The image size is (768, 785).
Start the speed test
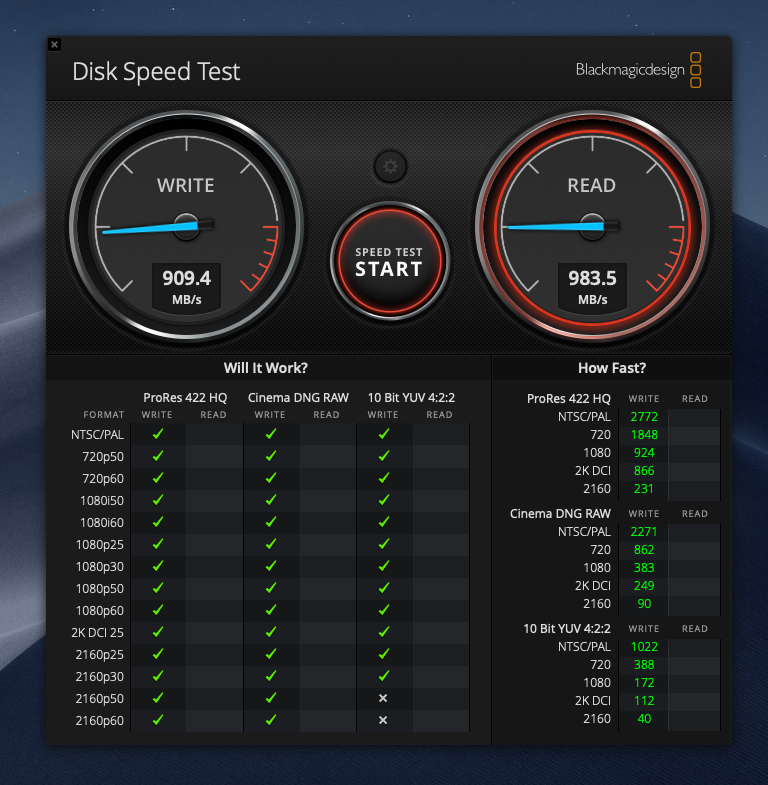pyautogui.click(x=390, y=261)
